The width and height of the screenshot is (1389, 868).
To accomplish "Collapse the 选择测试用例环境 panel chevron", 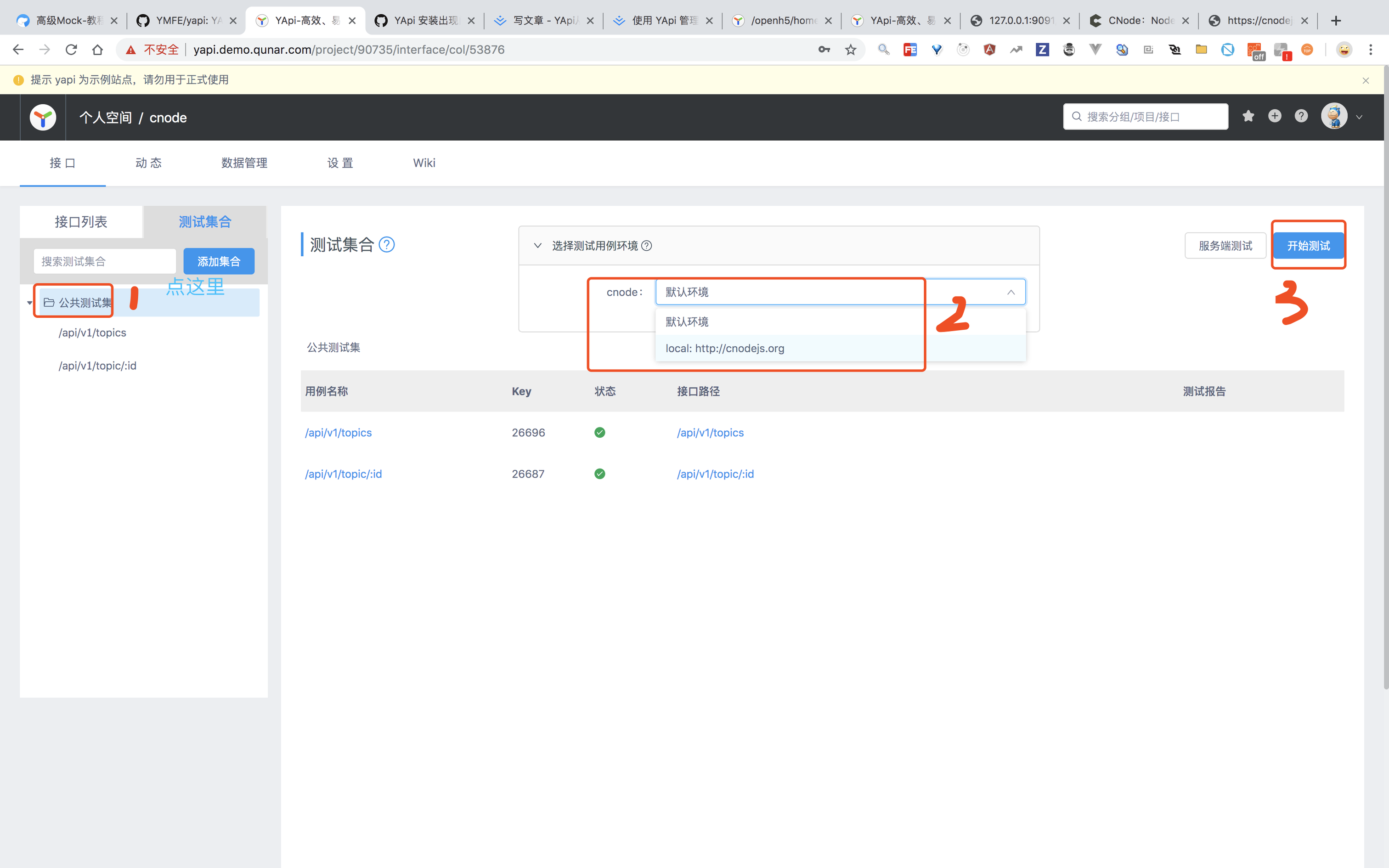I will pyautogui.click(x=538, y=246).
